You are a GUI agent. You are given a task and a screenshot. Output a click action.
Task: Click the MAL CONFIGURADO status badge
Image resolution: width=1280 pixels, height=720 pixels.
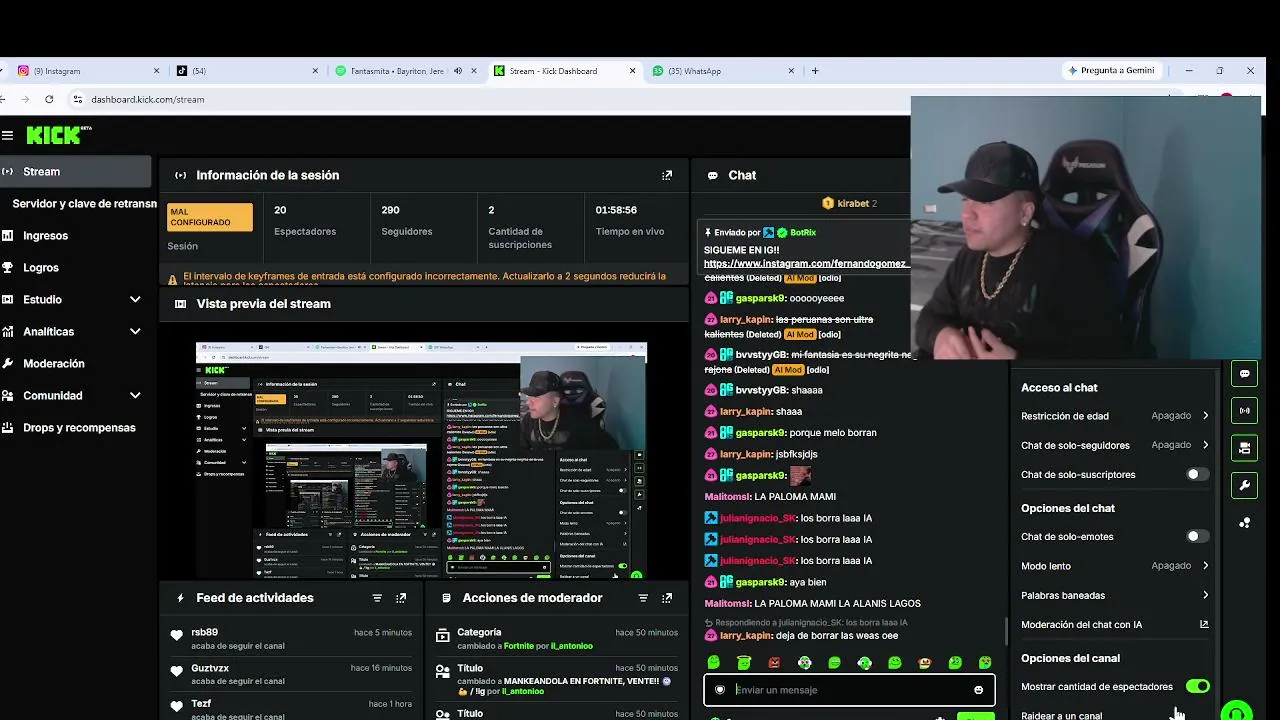click(210, 217)
